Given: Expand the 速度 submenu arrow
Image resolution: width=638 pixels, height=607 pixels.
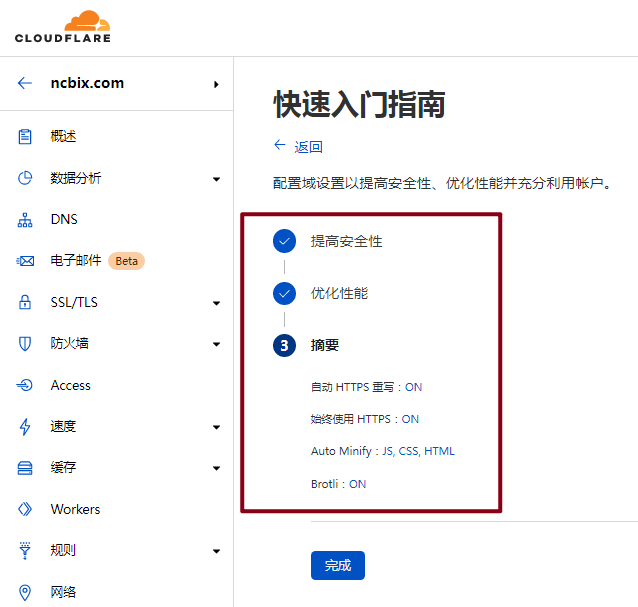Looking at the screenshot, I should pyautogui.click(x=216, y=427).
